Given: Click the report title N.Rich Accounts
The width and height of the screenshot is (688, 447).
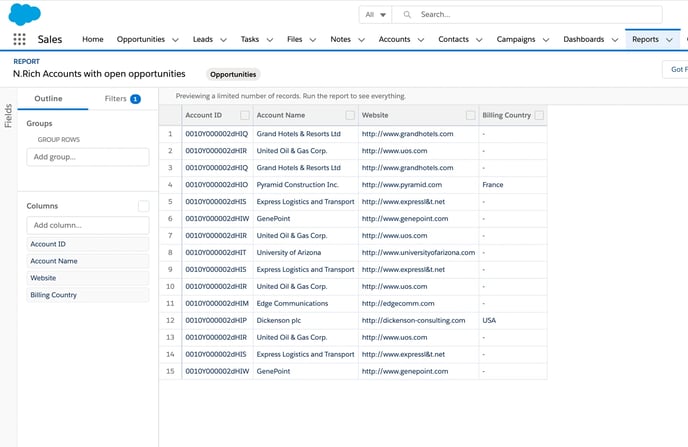Looking at the screenshot, I should tap(99, 74).
